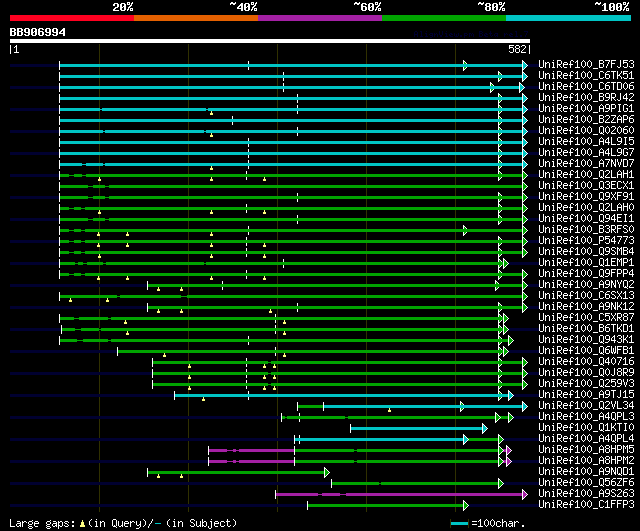Open the UniRef100_Q9FPP4 entry

586,274
